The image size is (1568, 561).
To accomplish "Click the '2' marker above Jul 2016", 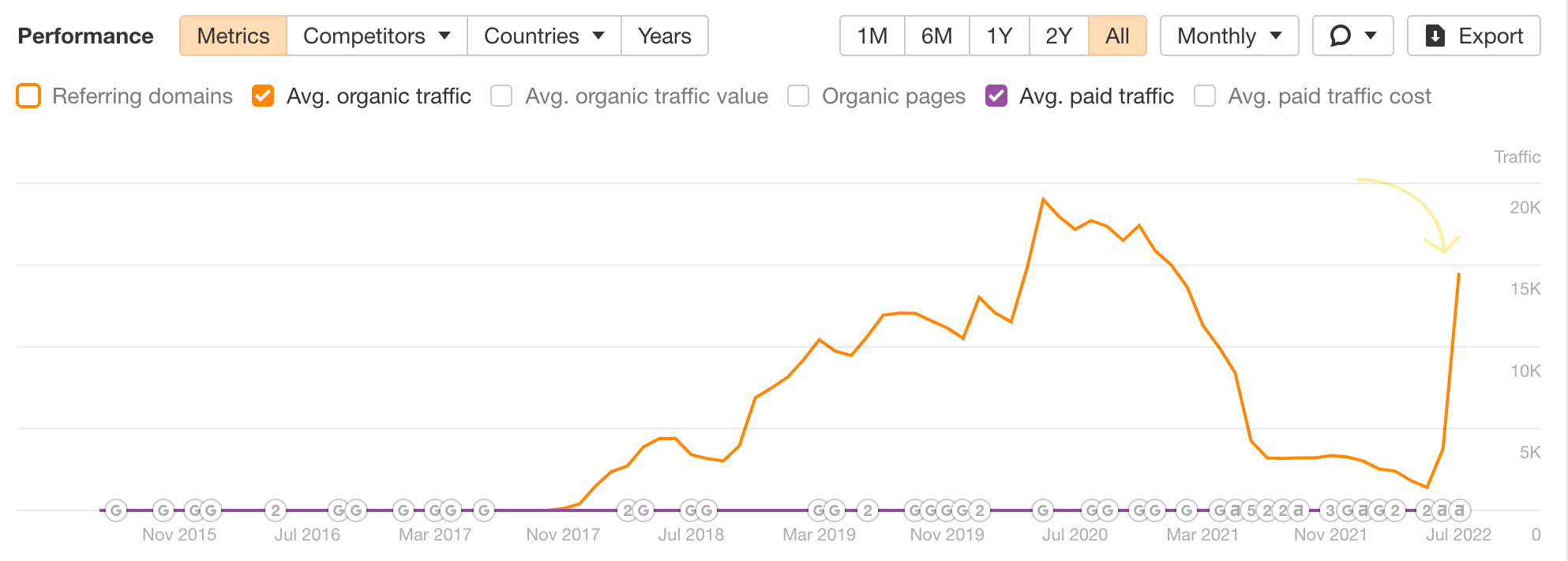I will pos(276,510).
